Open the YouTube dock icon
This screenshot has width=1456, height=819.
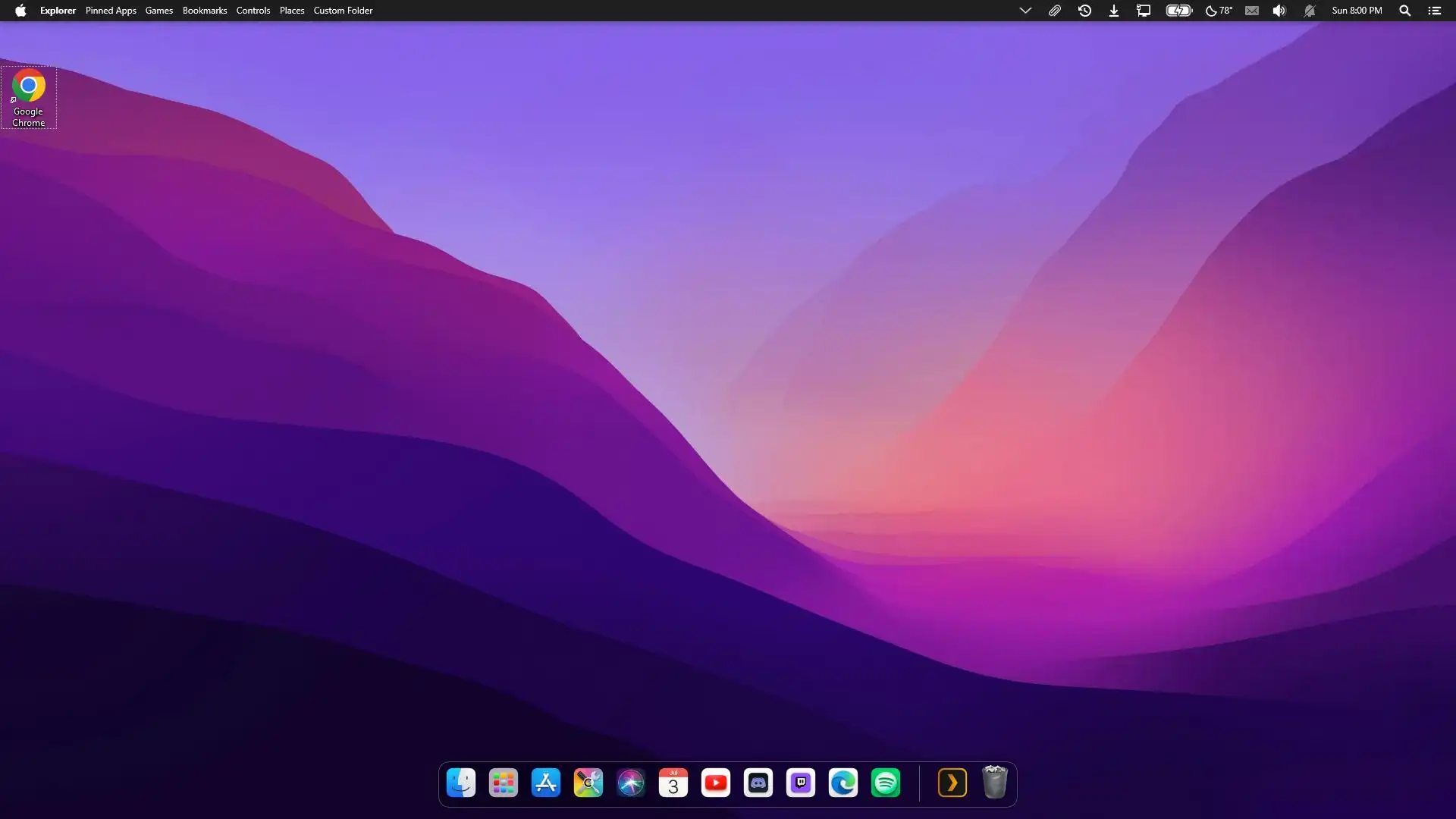(716, 783)
